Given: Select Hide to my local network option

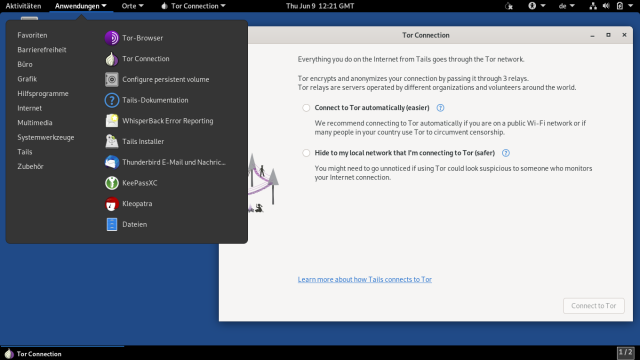Looking at the screenshot, I should 306,153.
